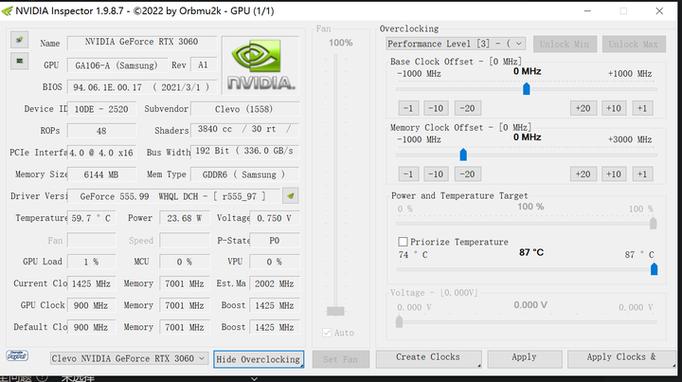Screen dimensions: 682x382
Task: Click the Base Clock Offset slider handle
Action: point(526,89)
